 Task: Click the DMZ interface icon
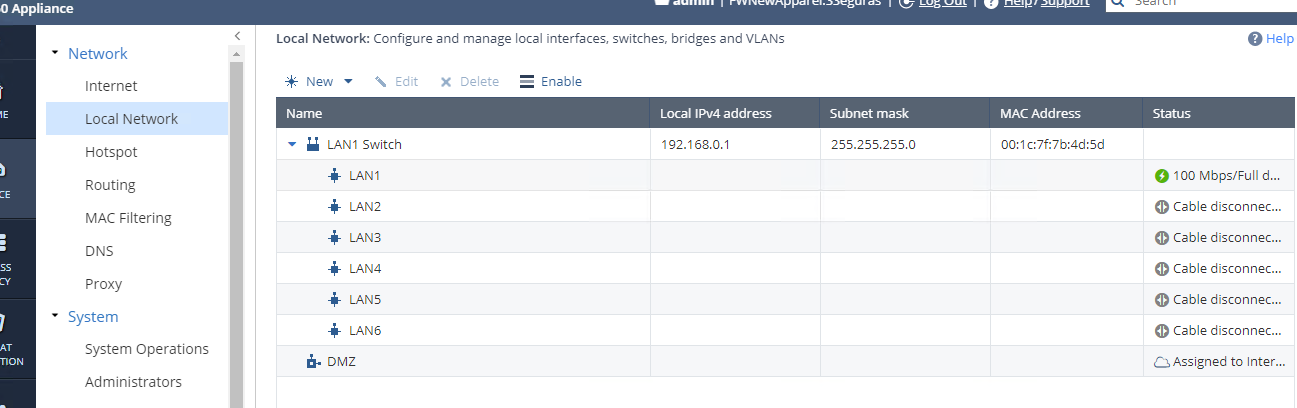pyautogui.click(x=313, y=362)
